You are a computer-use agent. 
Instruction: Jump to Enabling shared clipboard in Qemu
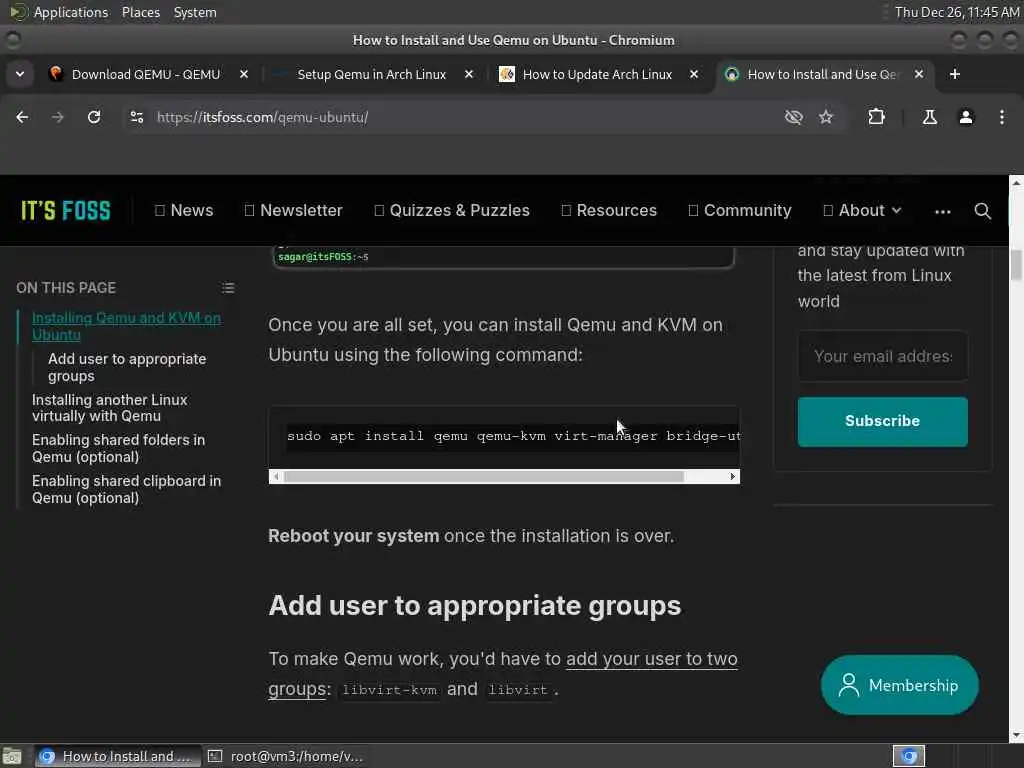tap(126, 489)
